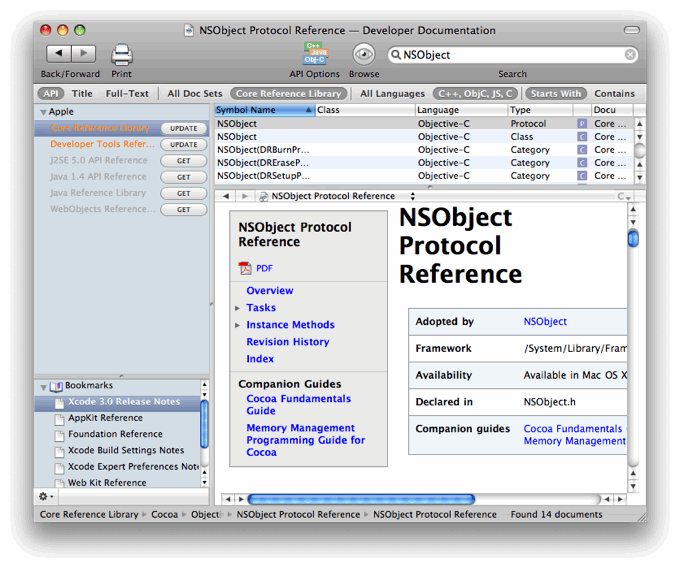Expand the Instance Methods triangle
The width and height of the screenshot is (680, 568).
point(238,325)
